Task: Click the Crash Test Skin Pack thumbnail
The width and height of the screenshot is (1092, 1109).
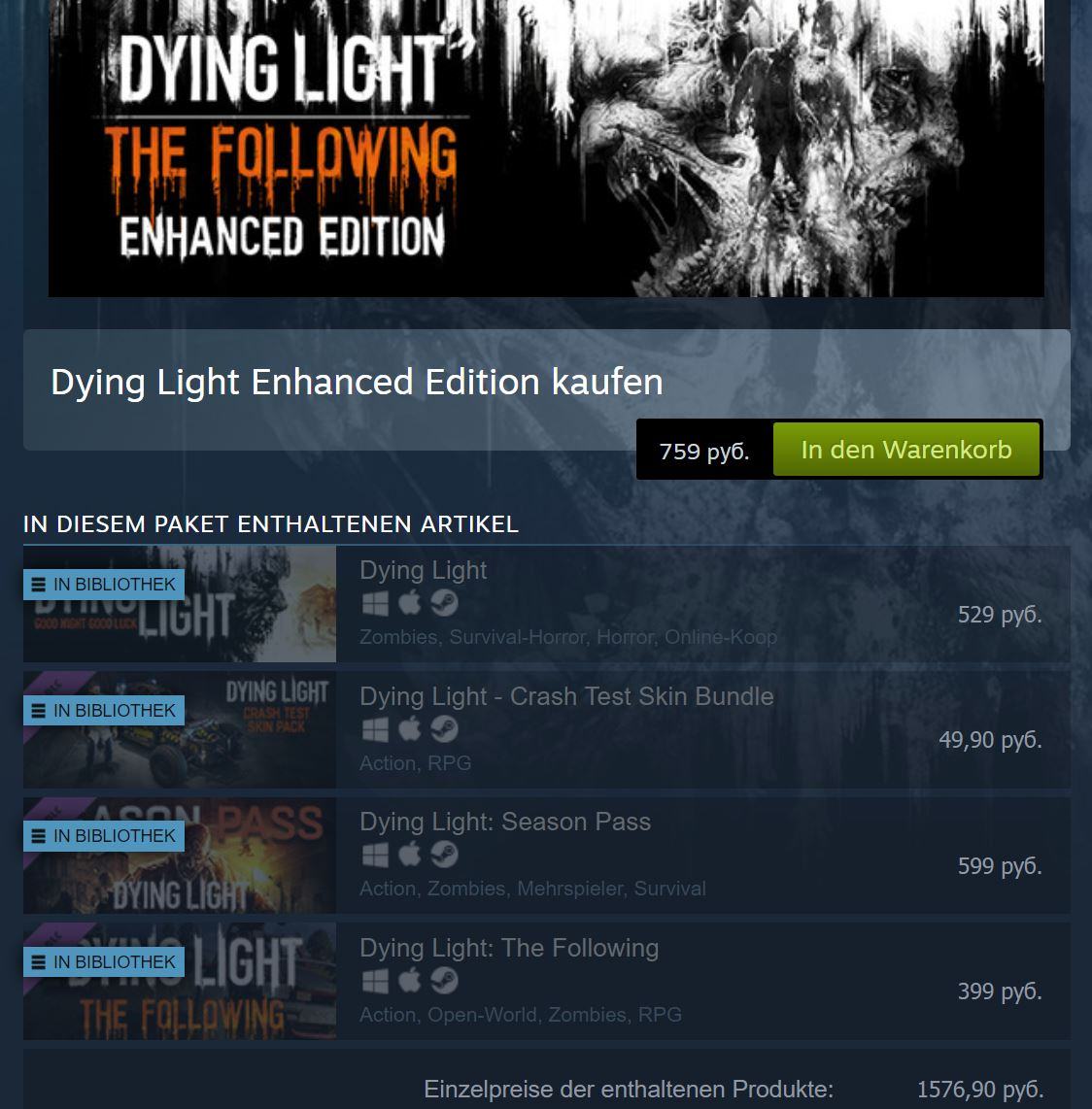Action: point(180,730)
